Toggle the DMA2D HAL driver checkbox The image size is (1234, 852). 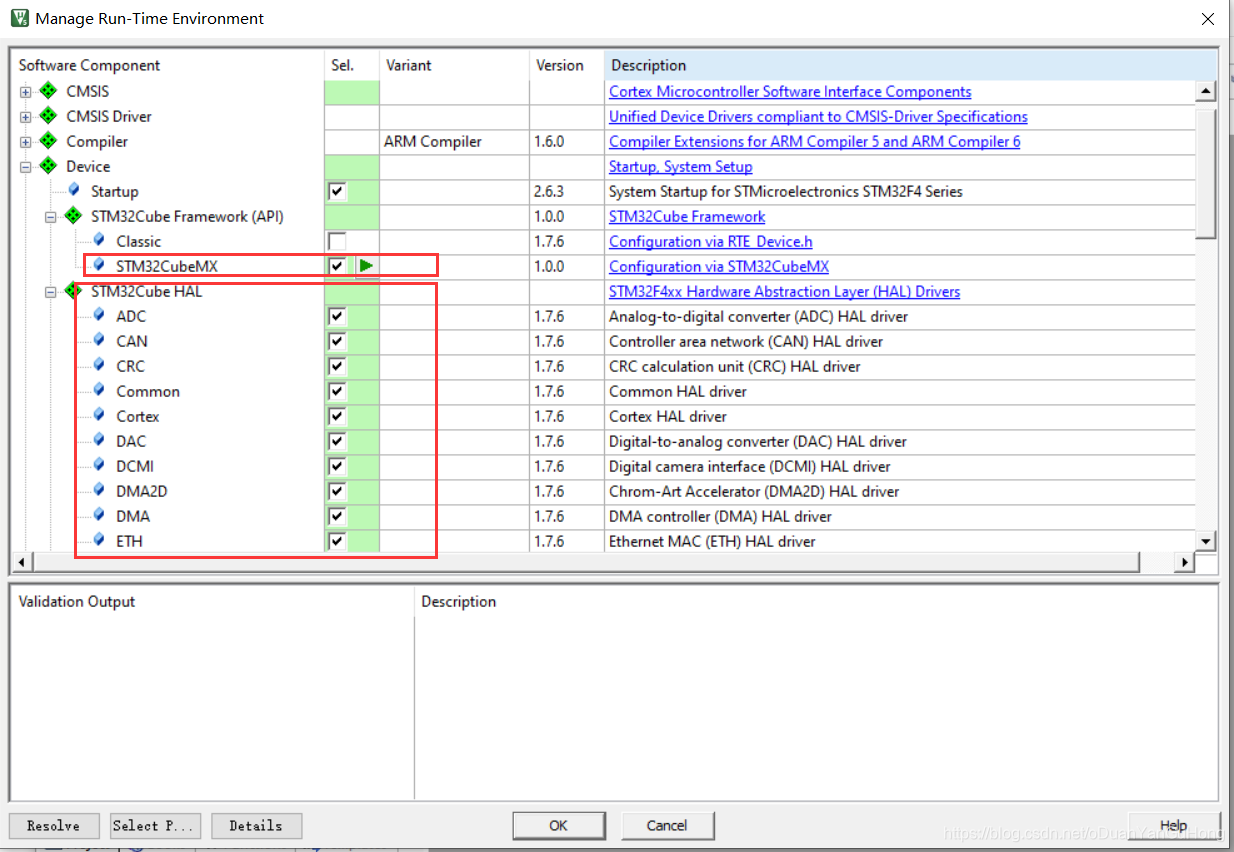point(337,491)
